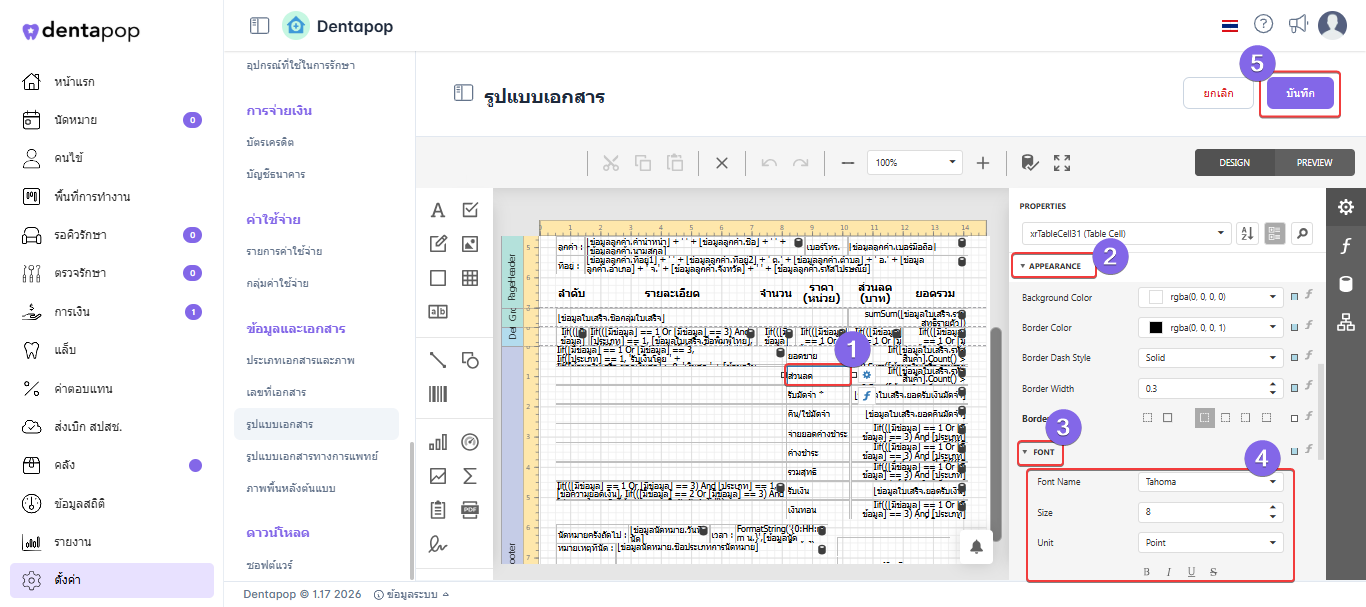Select the Rich Text control in toolbox
This screenshot has width=1366, height=607.
pyautogui.click(x=438, y=243)
